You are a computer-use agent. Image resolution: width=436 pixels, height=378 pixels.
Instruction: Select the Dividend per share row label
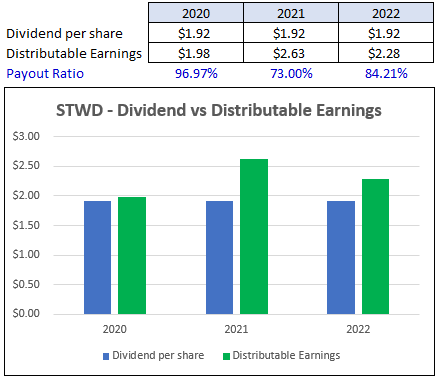click(x=64, y=34)
